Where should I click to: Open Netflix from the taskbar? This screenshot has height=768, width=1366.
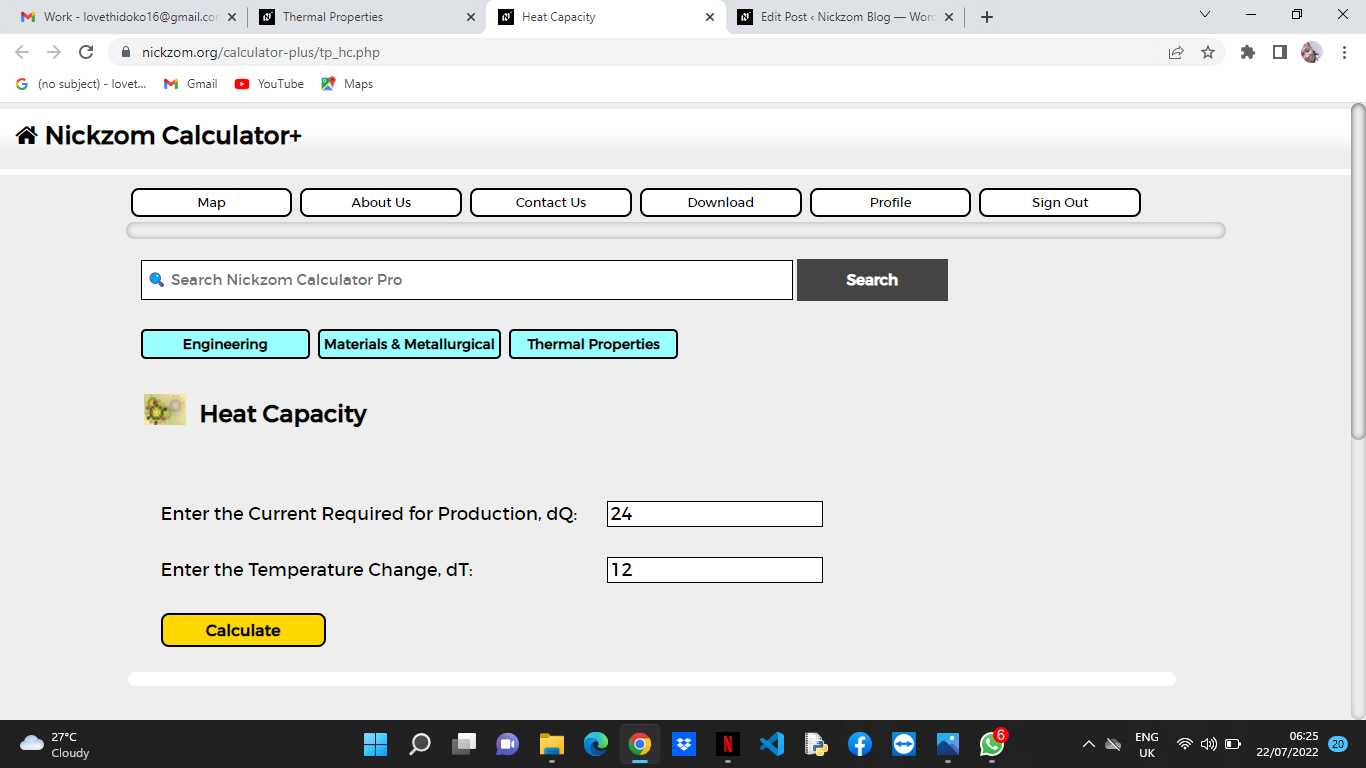pyautogui.click(x=728, y=744)
